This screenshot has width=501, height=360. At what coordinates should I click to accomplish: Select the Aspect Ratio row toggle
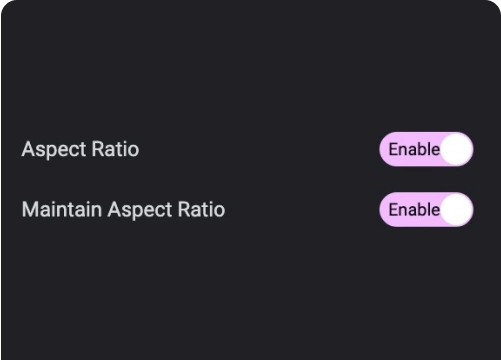[x=426, y=149]
